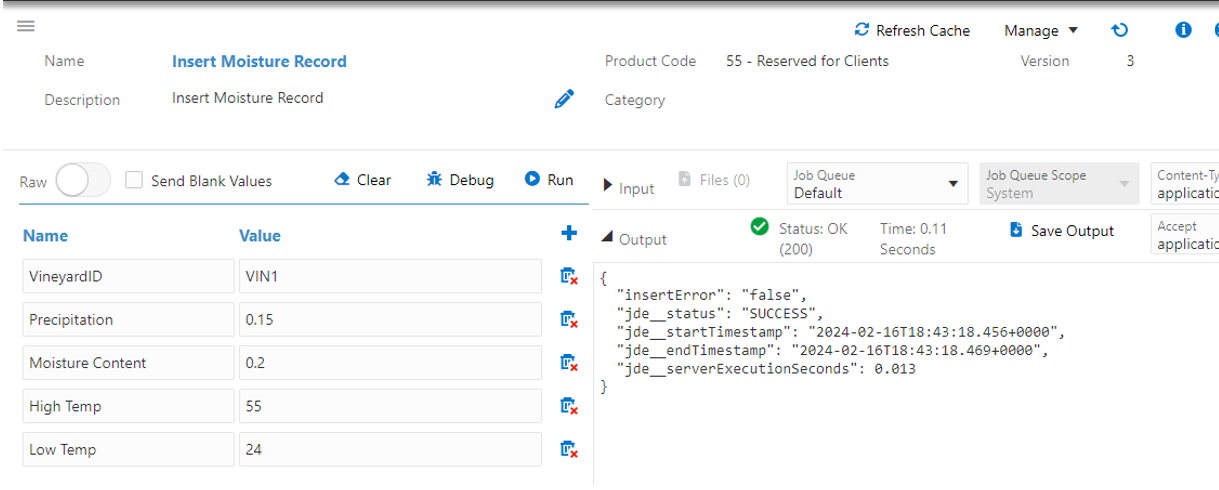Click the blue plus add-row icon
The height and width of the screenshot is (490, 1219).
pyautogui.click(x=569, y=234)
